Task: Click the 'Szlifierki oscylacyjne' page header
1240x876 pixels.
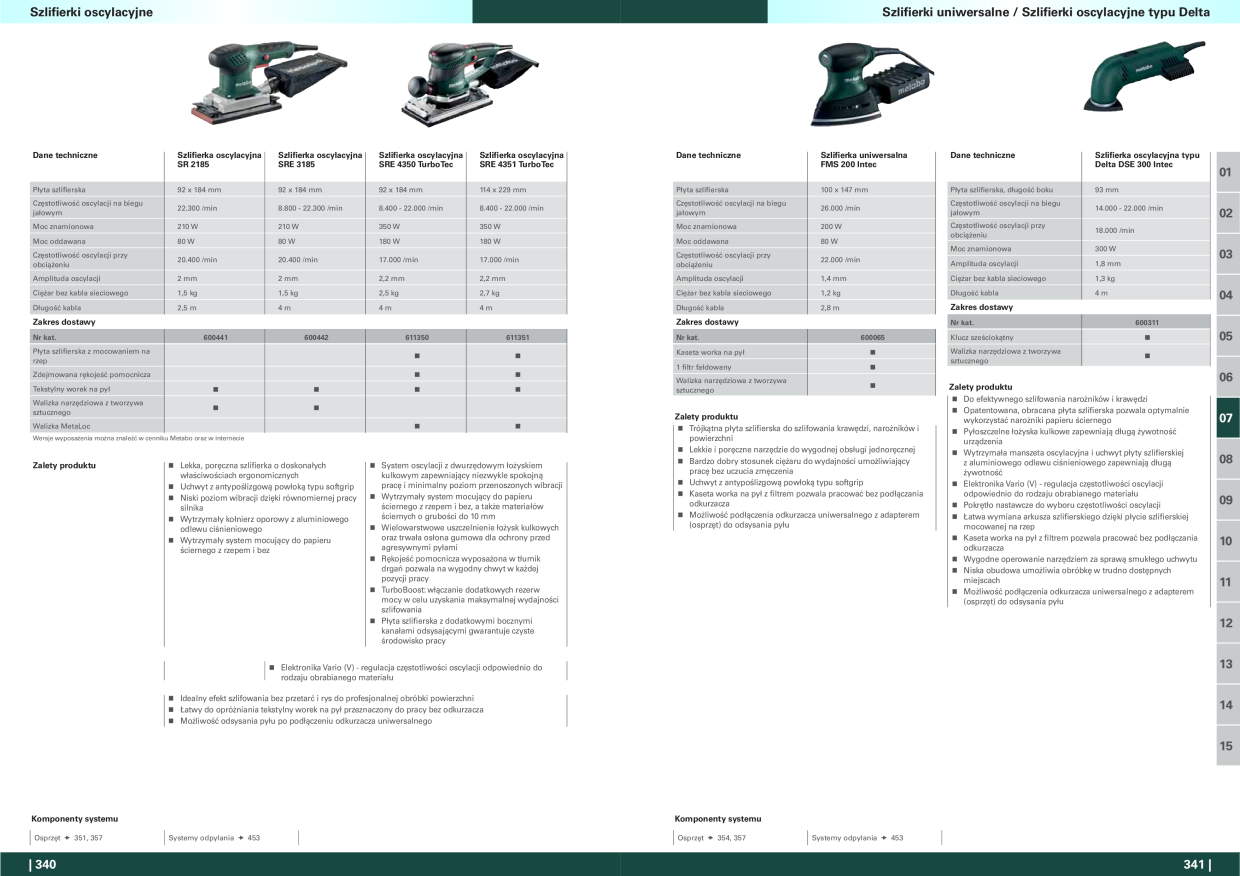Action: 91,12
